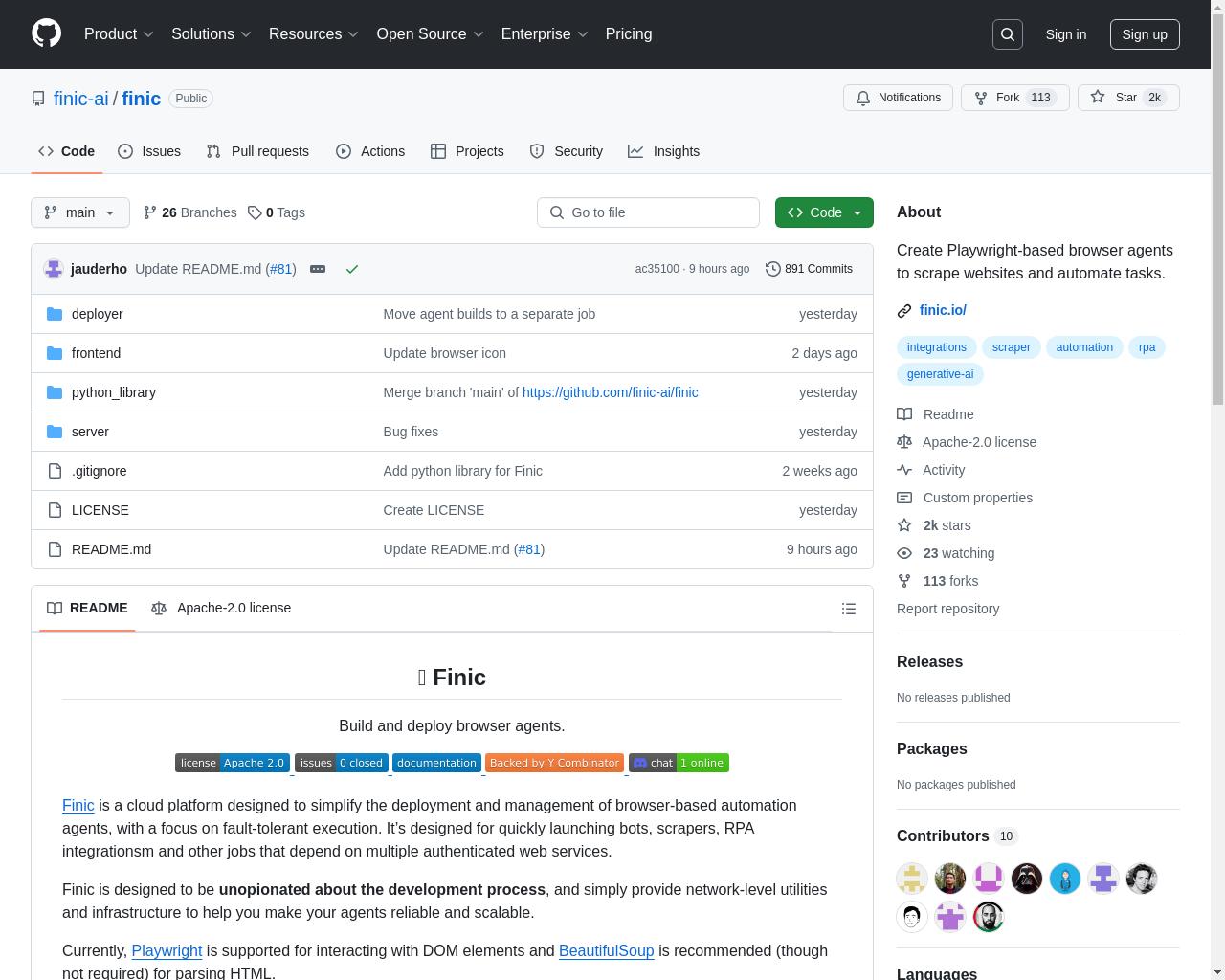Expand the Enterprise menu

(x=546, y=34)
